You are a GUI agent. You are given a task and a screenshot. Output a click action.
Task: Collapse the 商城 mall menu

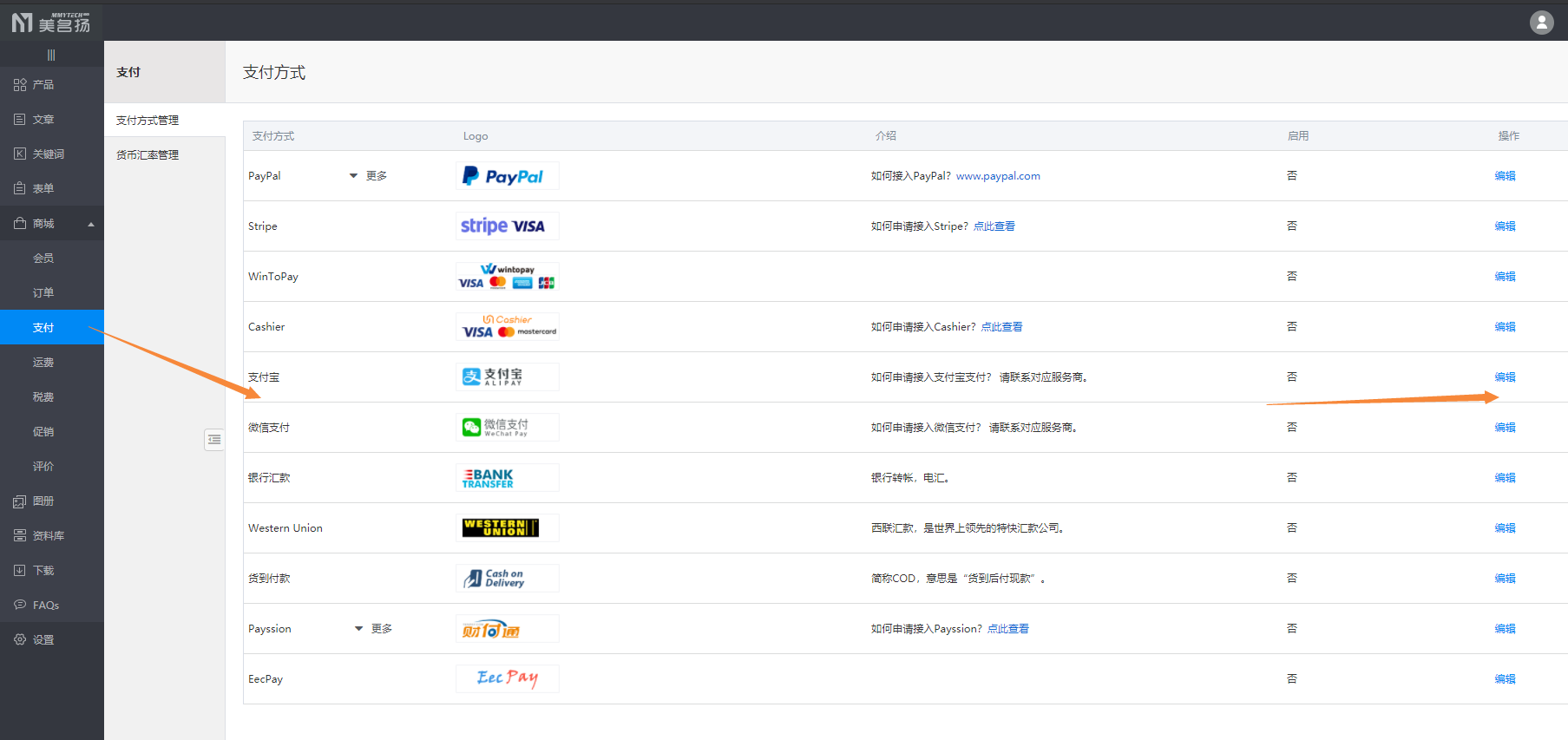coord(90,225)
